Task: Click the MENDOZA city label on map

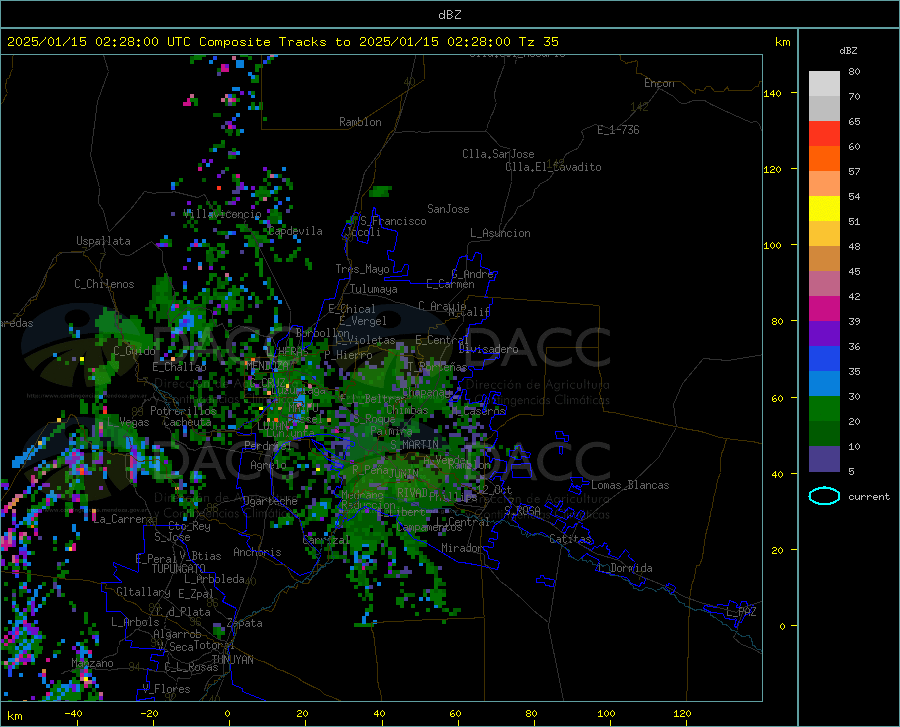Action: pyautogui.click(x=267, y=365)
